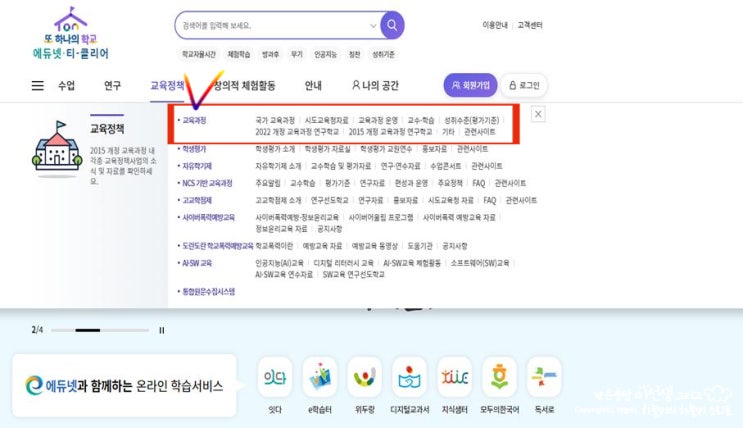
Task: Open the 학생평가 교원연수 link
Action: click(386, 149)
